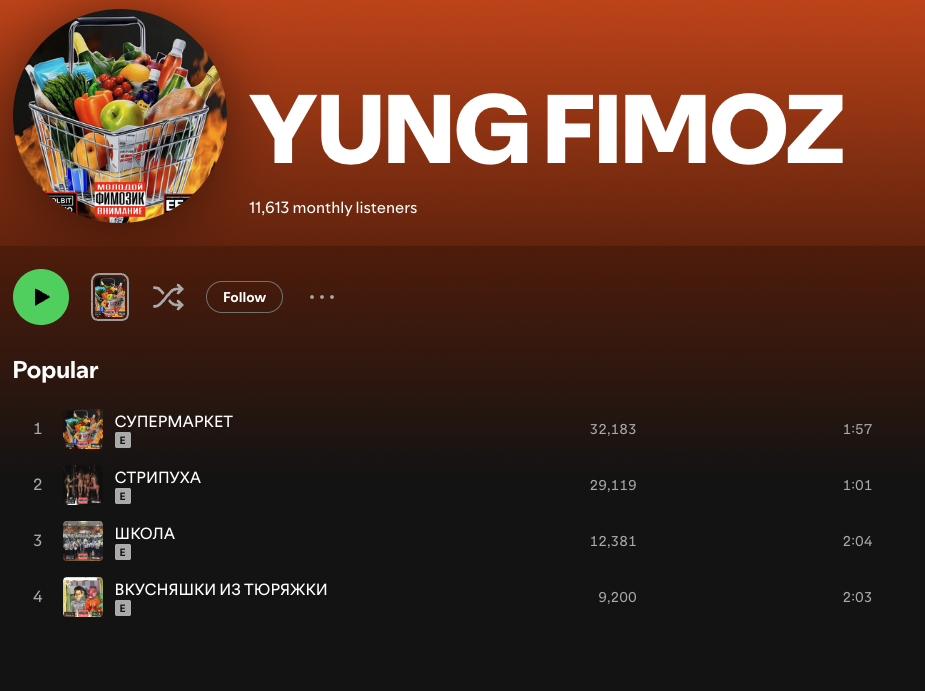The width and height of the screenshot is (925, 691).
Task: Open the ВКУСНЯШКИ ИЗ ТЮРЯЖКИ song title
Action: (221, 589)
